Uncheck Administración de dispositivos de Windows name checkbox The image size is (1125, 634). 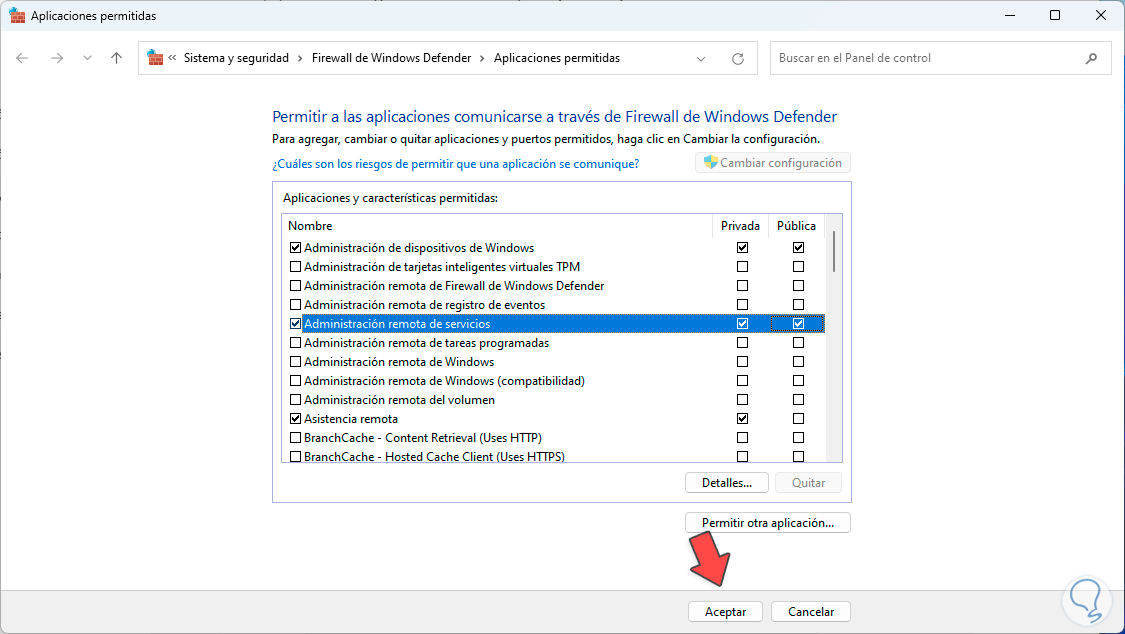pyautogui.click(x=295, y=247)
